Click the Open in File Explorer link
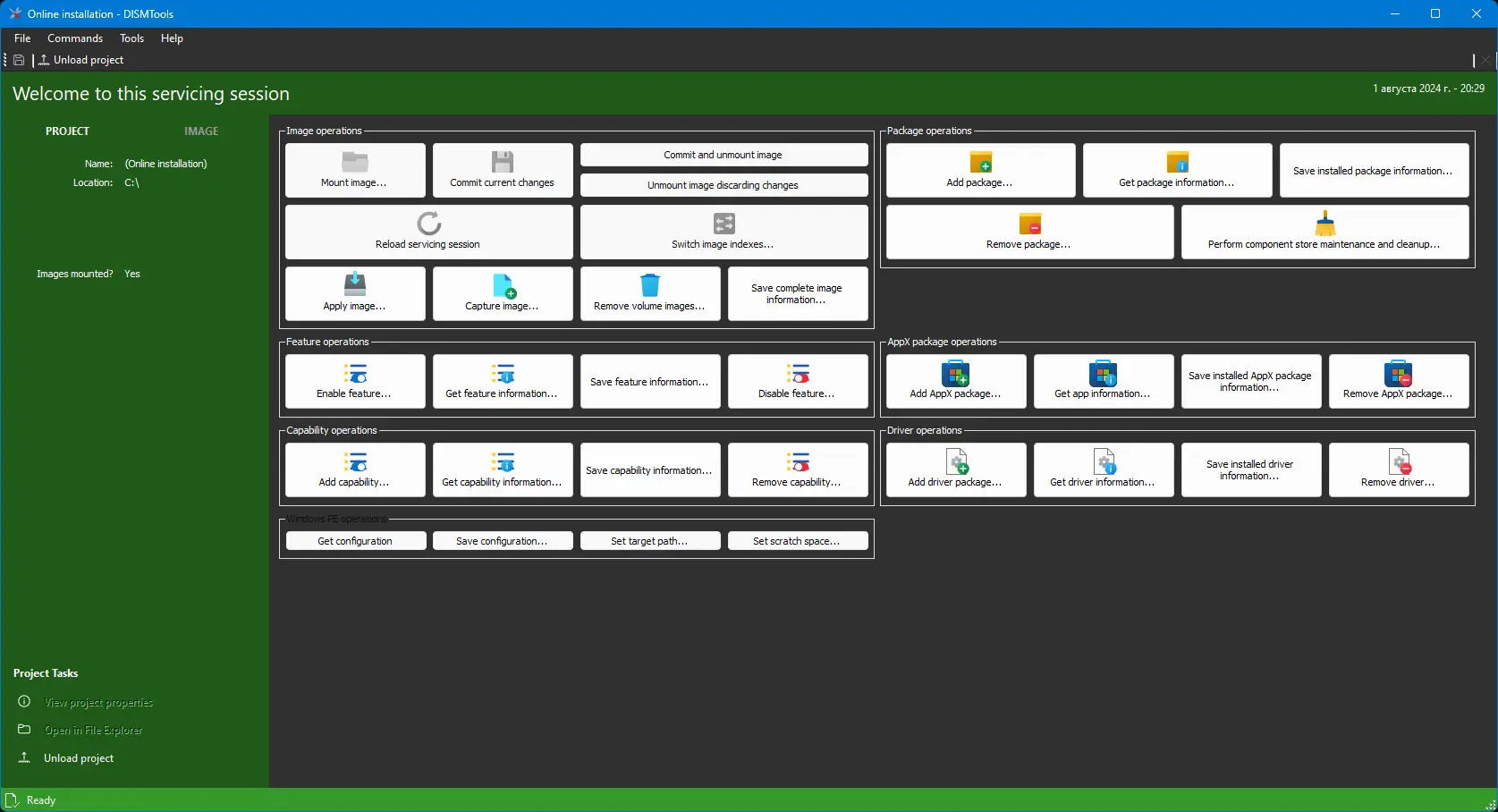This screenshot has width=1498, height=812. (93, 730)
